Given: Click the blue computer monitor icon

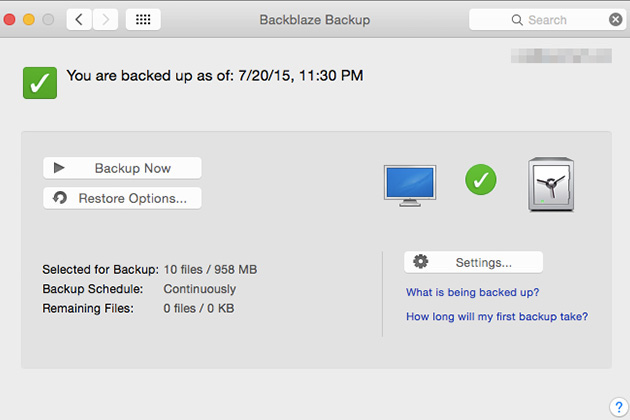Looking at the screenshot, I should (x=410, y=185).
